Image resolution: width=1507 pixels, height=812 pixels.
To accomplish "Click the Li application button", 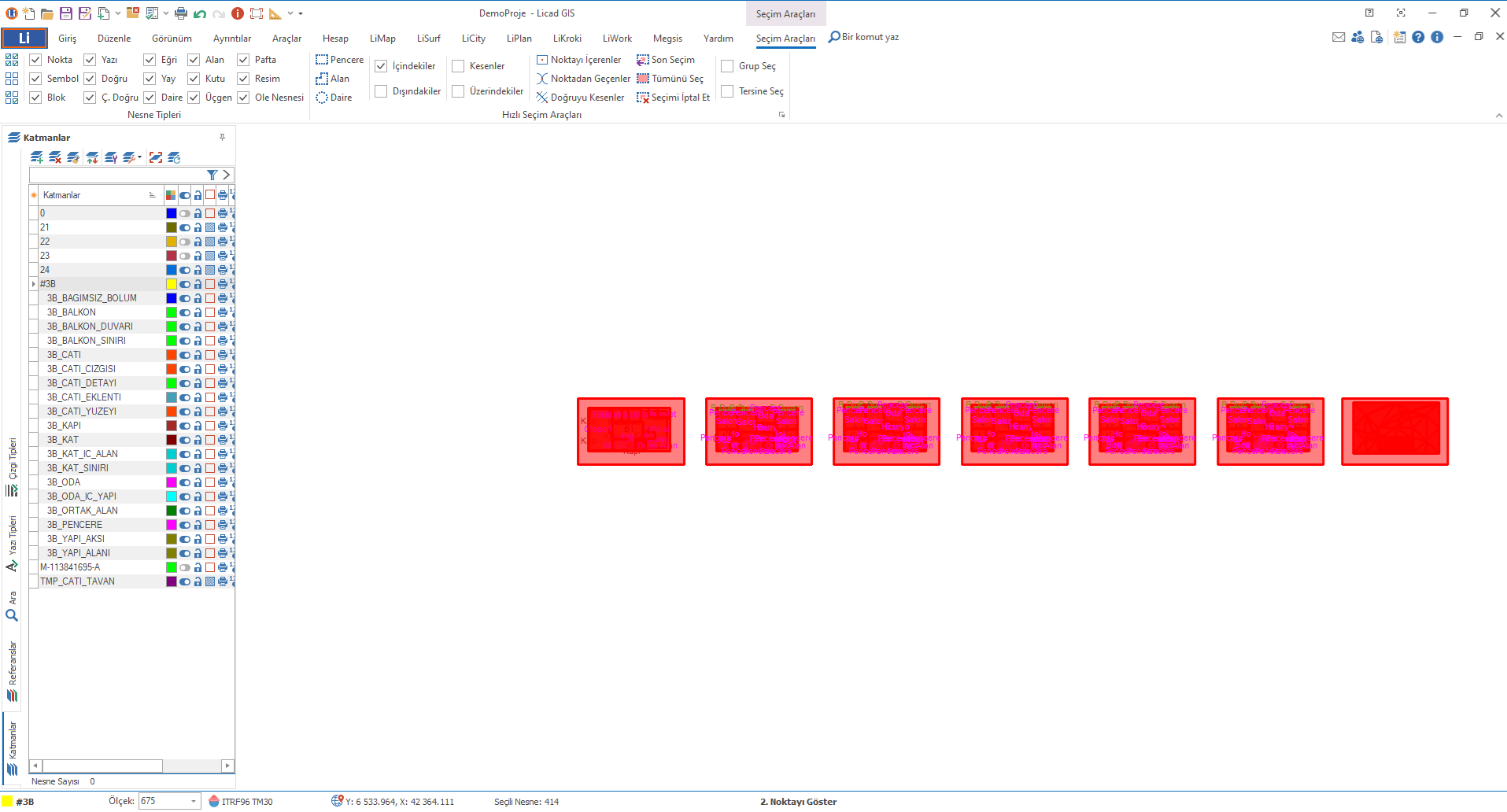I will click(24, 38).
